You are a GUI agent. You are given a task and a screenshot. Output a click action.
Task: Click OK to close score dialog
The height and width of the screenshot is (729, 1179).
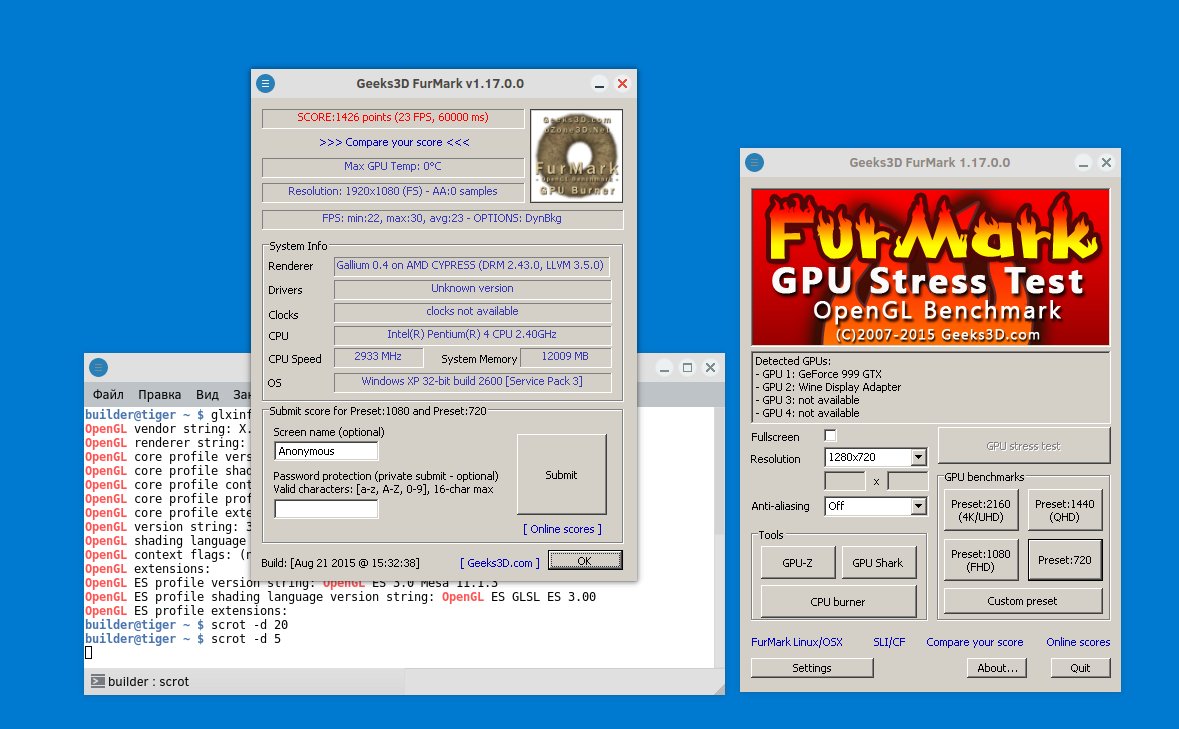[x=585, y=561]
